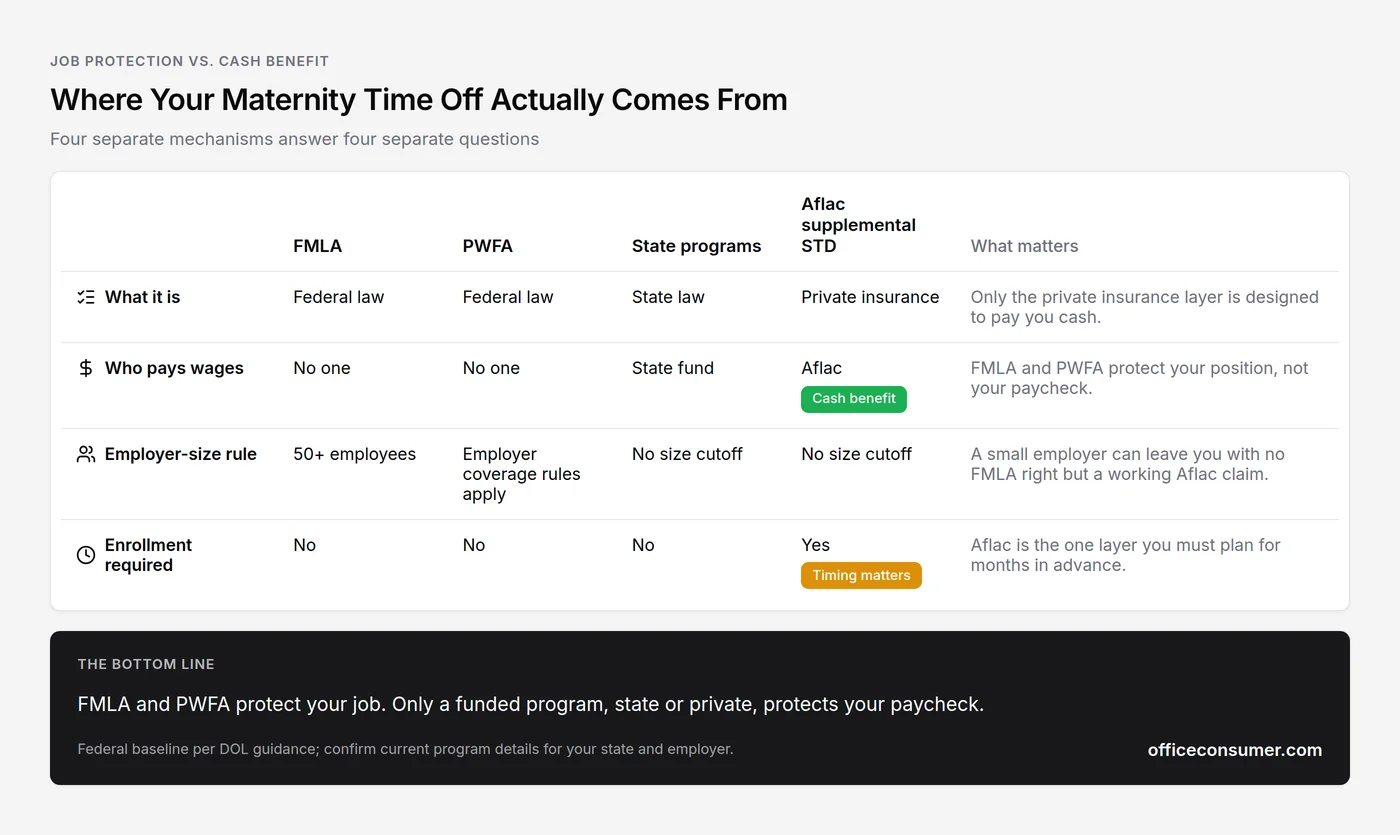Click the What matters column header
This screenshot has height=835, width=1400.
tap(1024, 246)
